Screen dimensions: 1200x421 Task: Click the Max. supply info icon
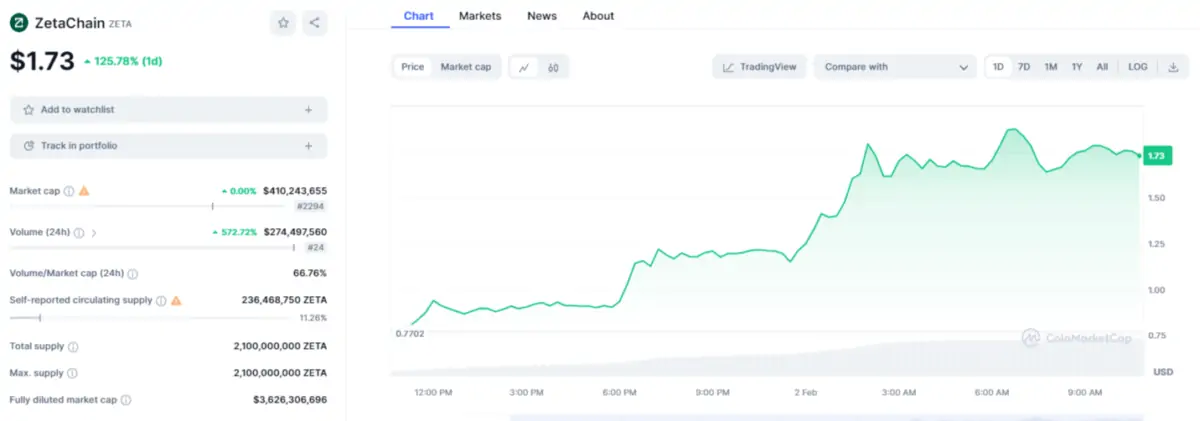72,373
